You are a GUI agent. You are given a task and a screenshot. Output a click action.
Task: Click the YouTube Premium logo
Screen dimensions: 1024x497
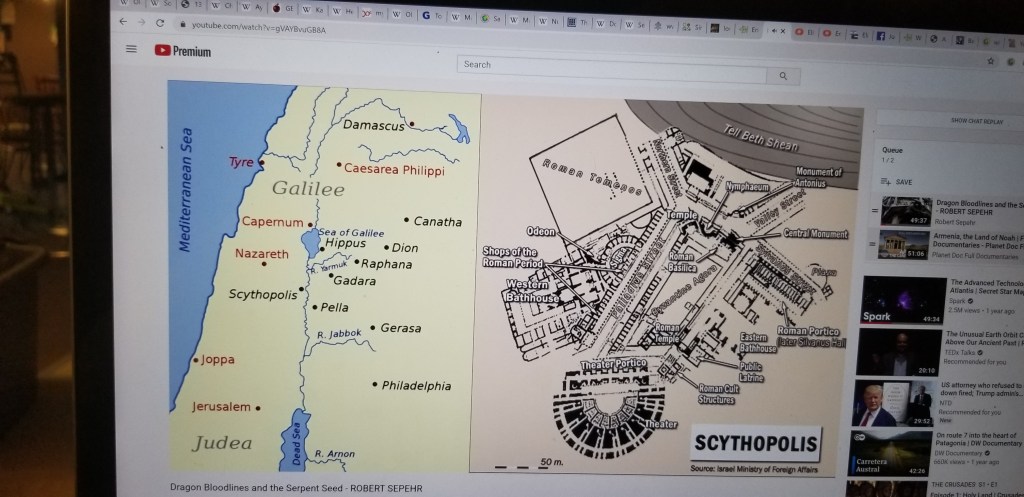click(x=183, y=52)
